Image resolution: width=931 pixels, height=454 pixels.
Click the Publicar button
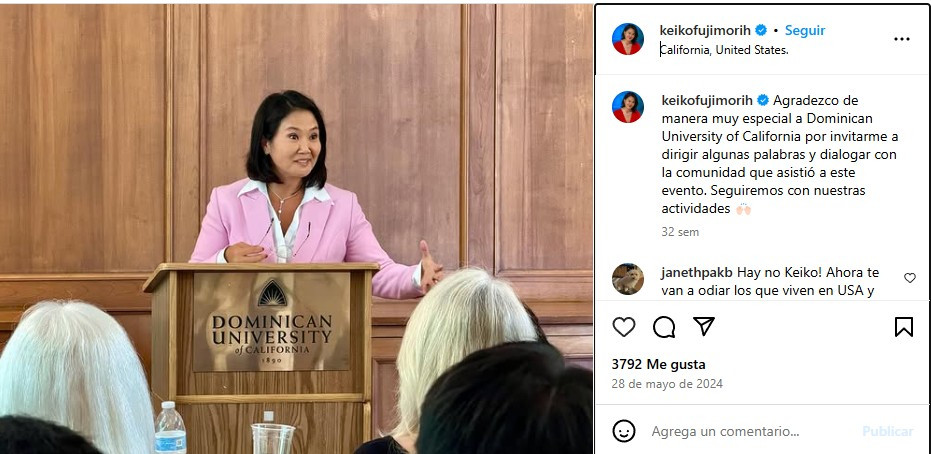click(888, 431)
